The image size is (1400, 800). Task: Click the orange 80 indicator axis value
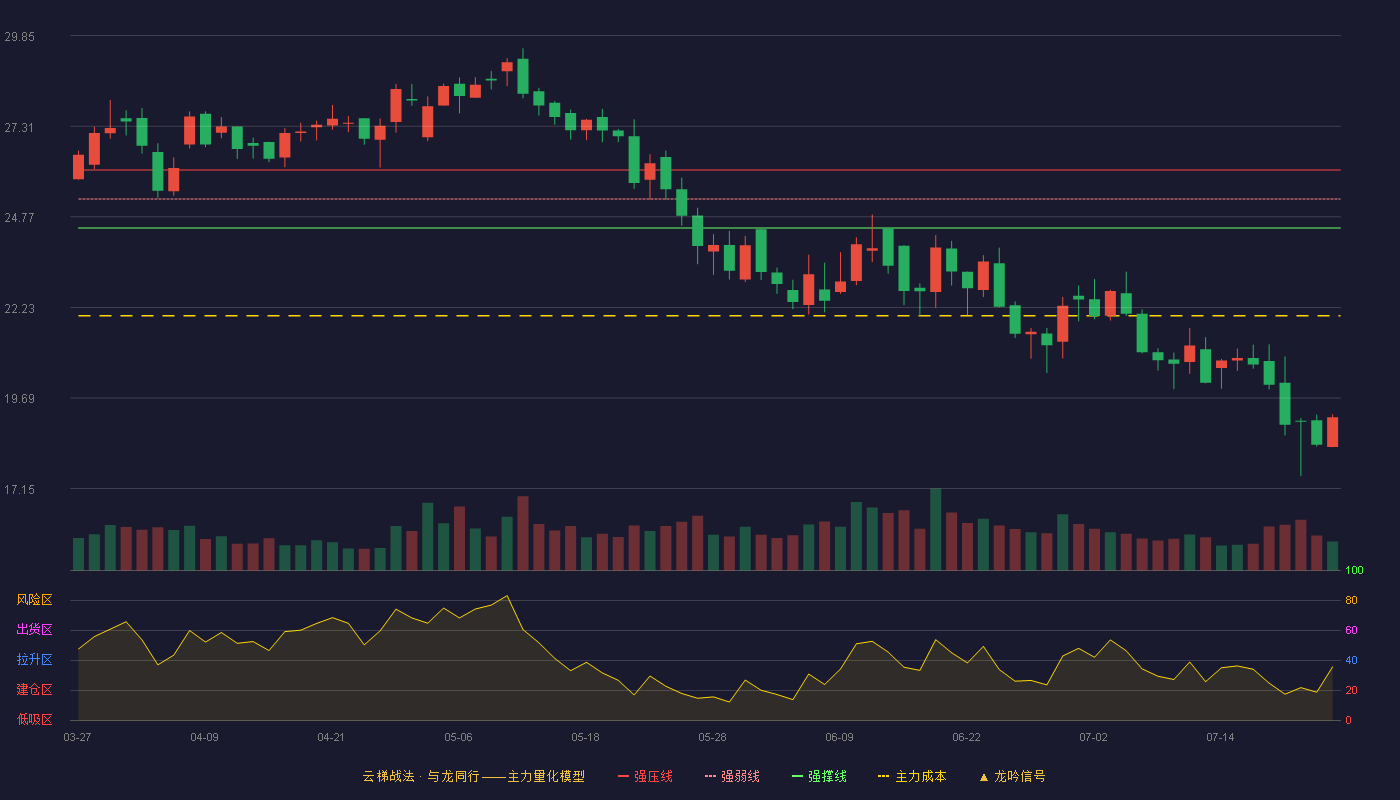click(1351, 601)
